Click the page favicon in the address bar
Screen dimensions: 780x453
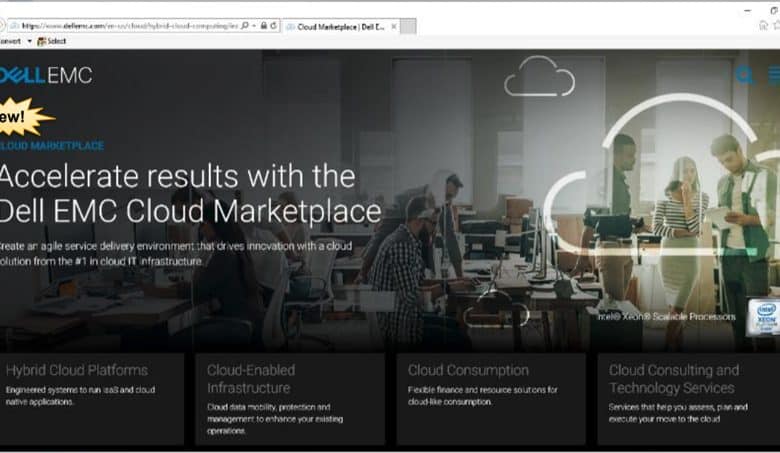(14, 26)
